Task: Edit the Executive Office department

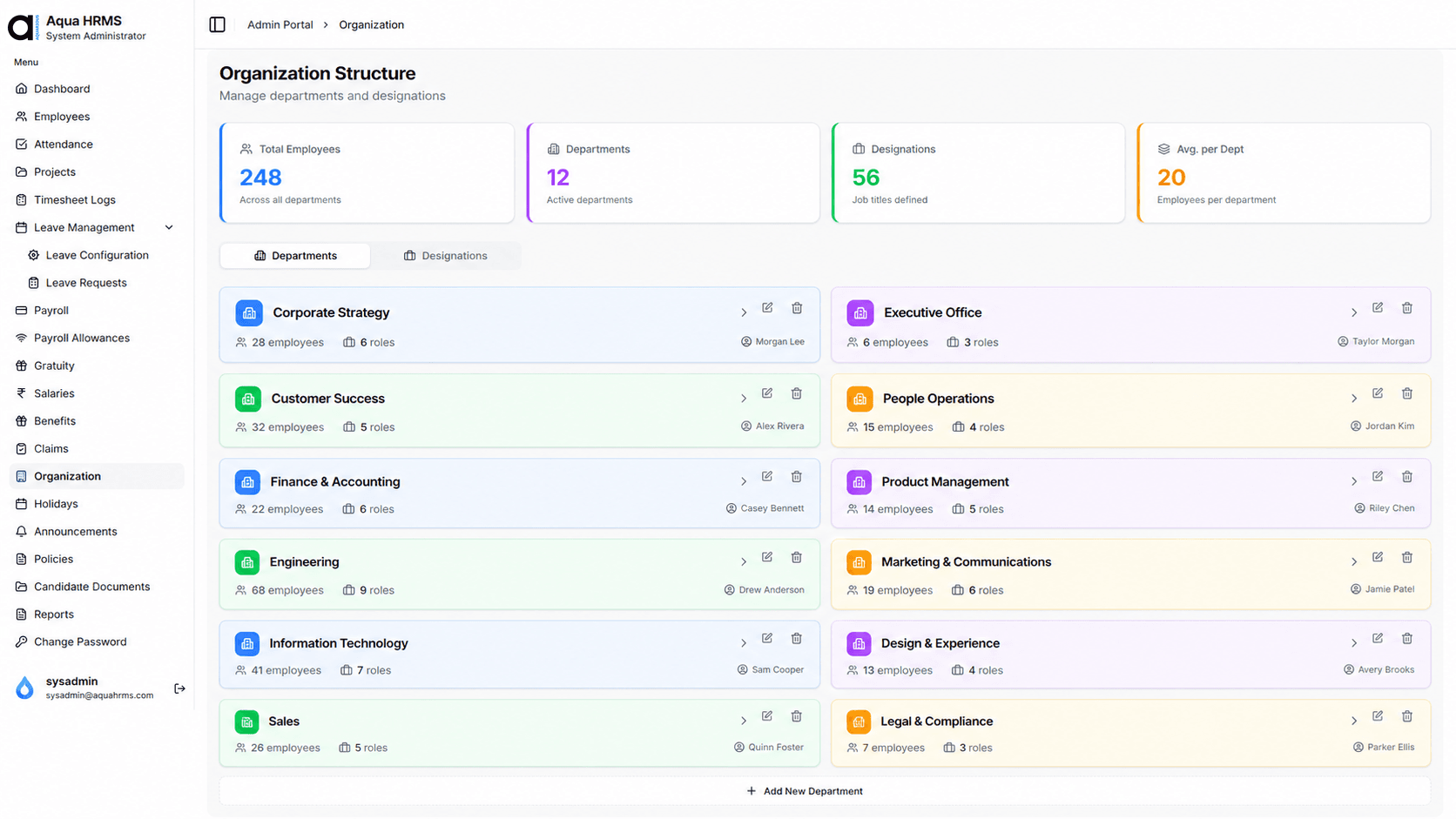Action: [x=1378, y=308]
